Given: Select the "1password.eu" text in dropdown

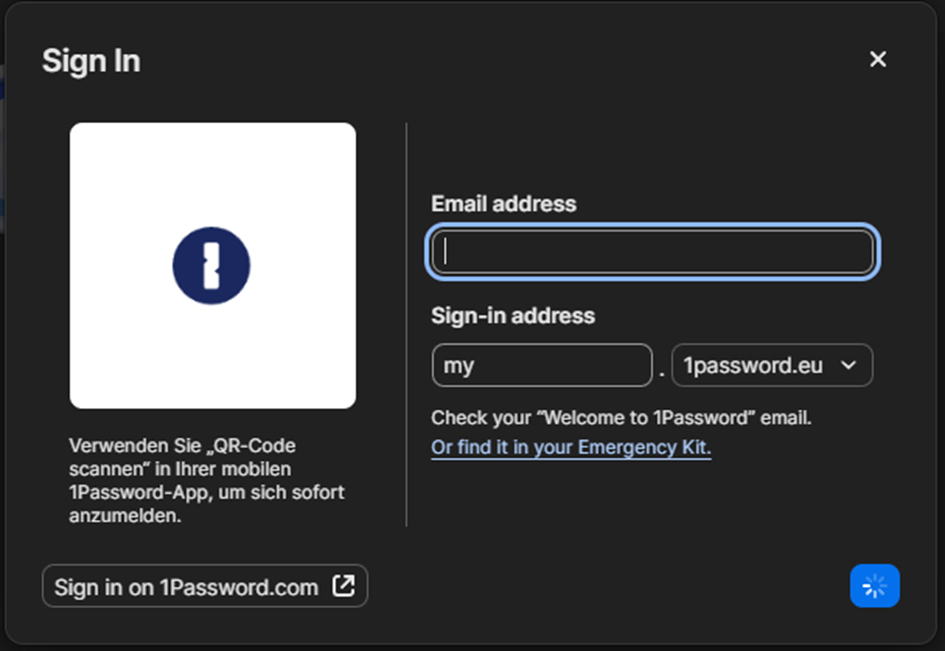Looking at the screenshot, I should (x=753, y=365).
